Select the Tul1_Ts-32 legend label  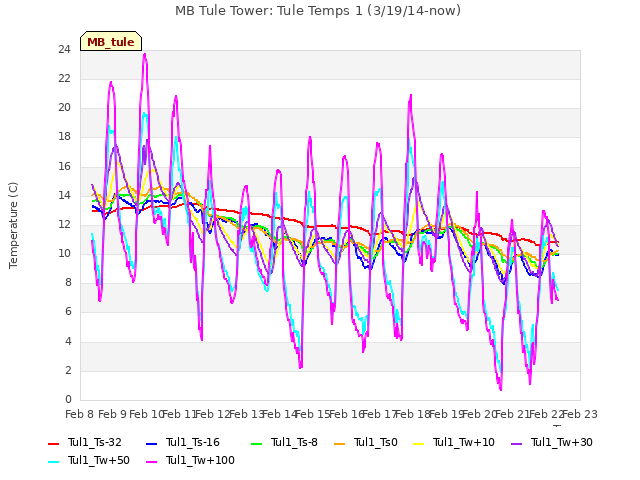click(x=95, y=442)
